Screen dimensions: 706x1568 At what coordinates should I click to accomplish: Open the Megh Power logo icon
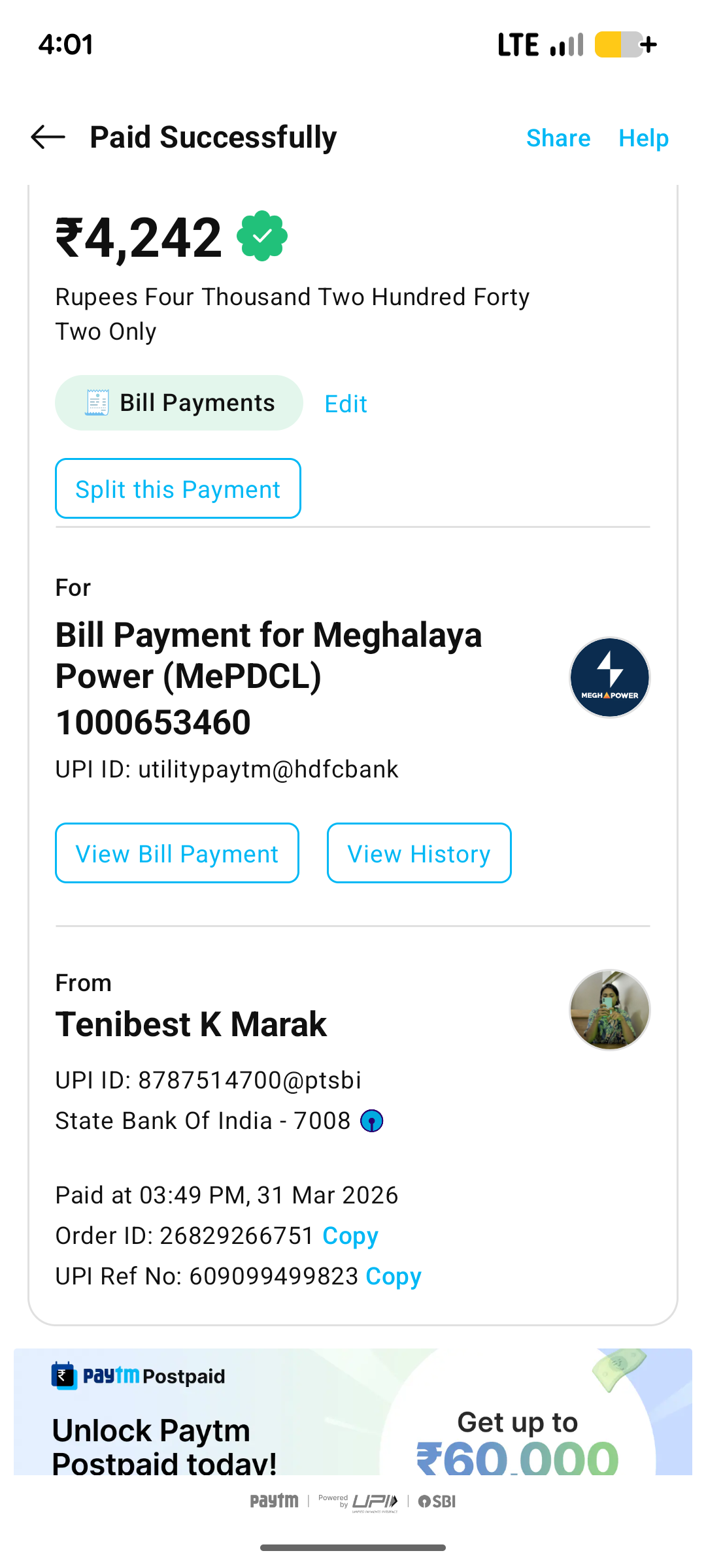(609, 678)
